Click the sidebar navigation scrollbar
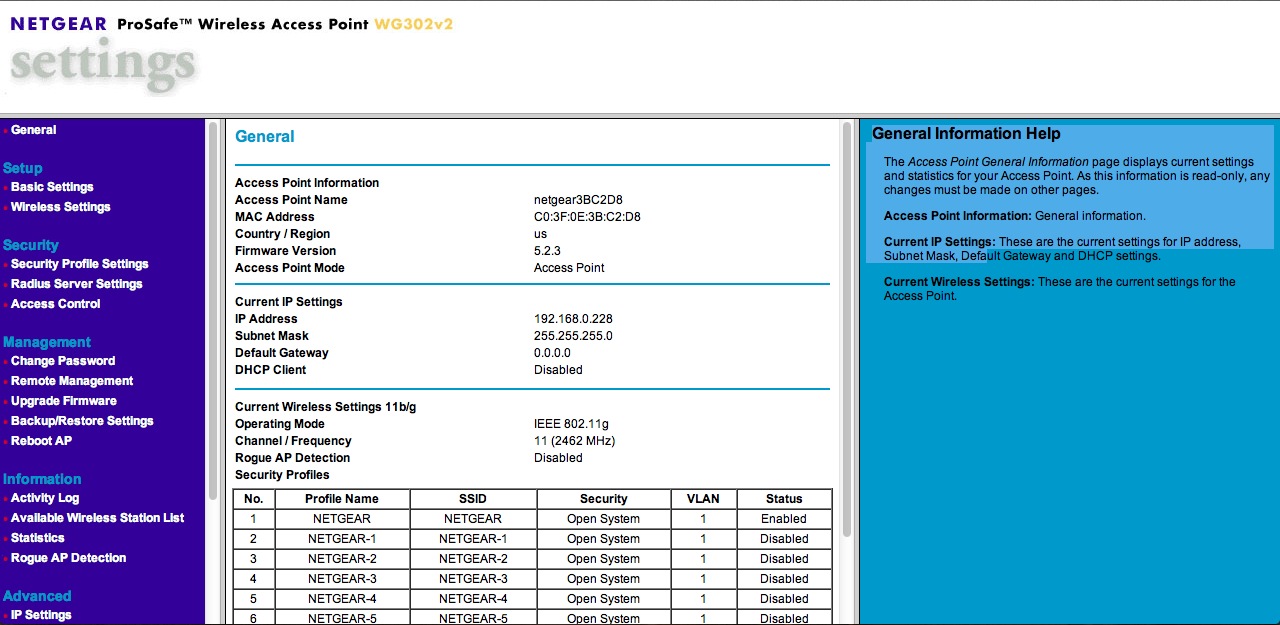 coord(212,310)
